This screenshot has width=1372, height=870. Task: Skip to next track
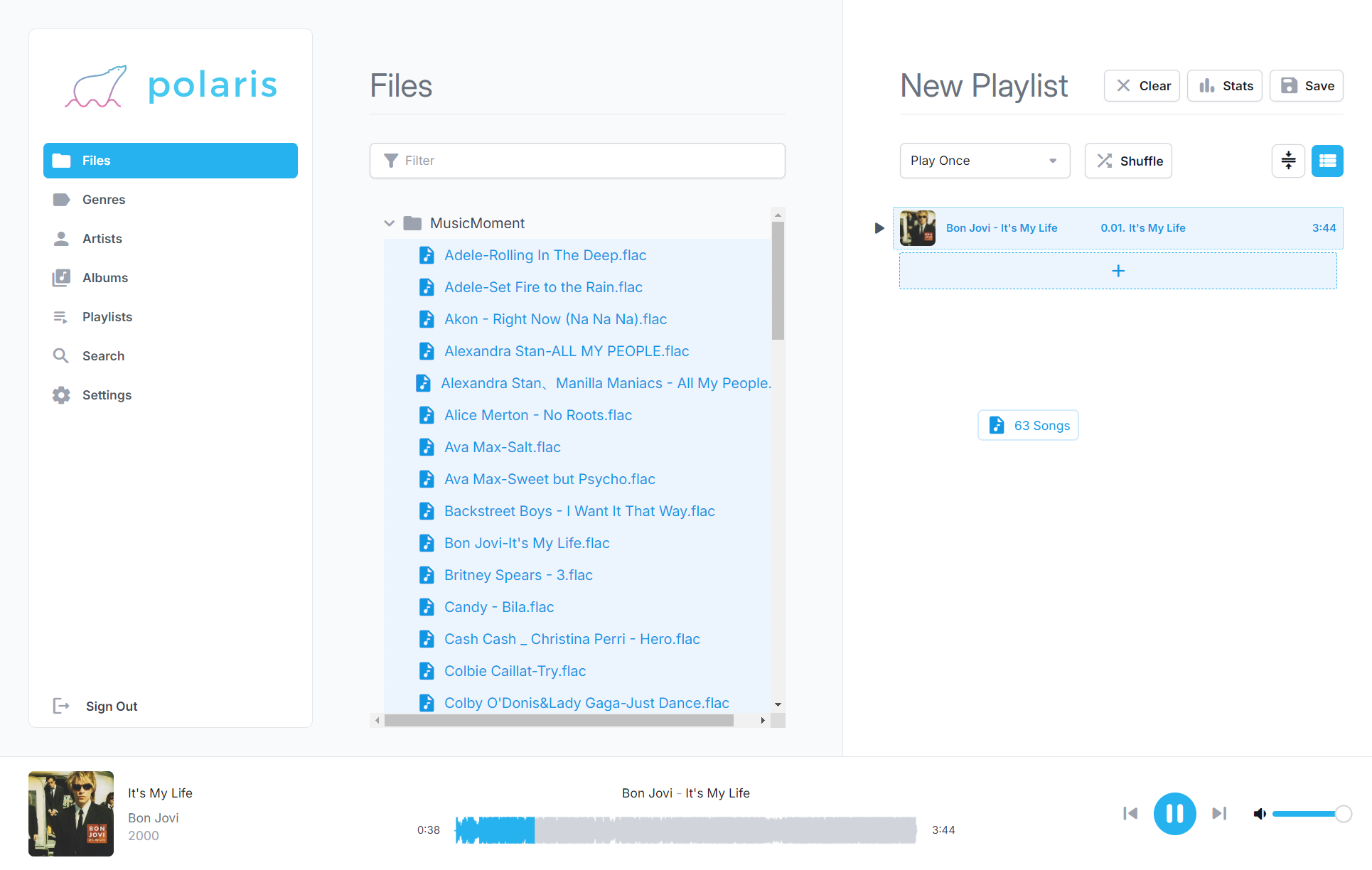click(x=1219, y=813)
